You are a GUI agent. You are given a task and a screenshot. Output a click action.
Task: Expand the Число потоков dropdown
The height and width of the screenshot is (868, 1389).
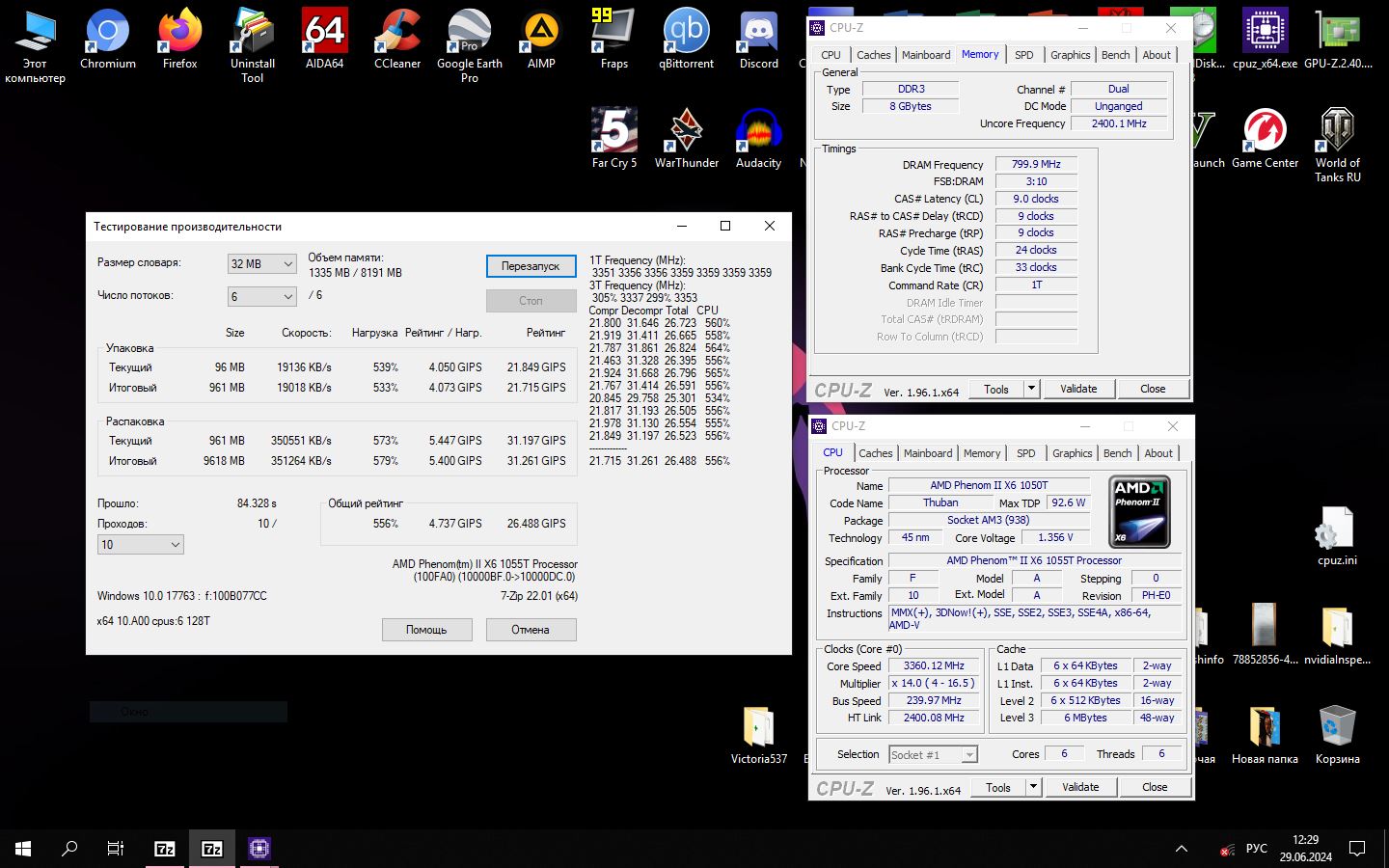261,296
